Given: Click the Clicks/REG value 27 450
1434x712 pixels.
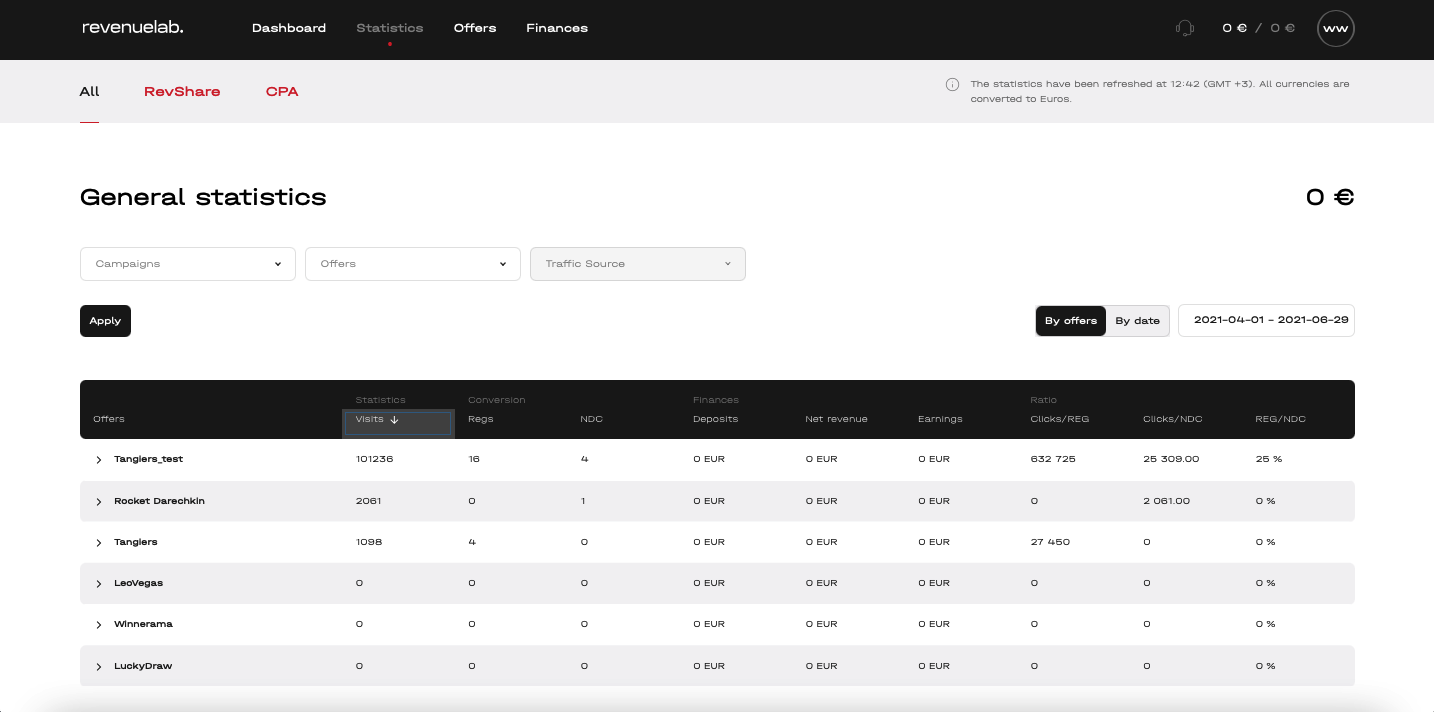Looking at the screenshot, I should point(1050,542).
